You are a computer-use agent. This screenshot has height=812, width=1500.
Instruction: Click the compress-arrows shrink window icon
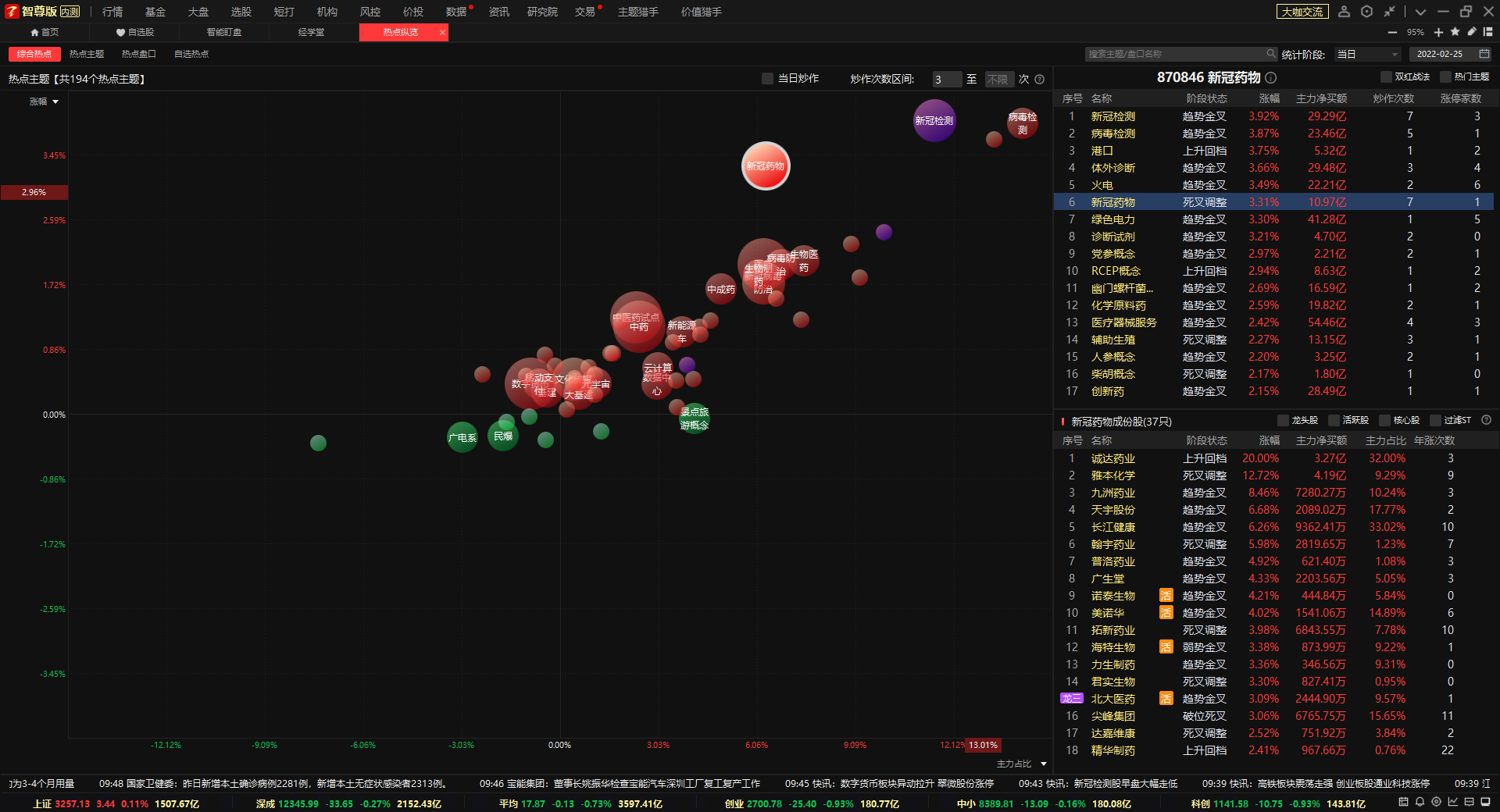(1389, 12)
